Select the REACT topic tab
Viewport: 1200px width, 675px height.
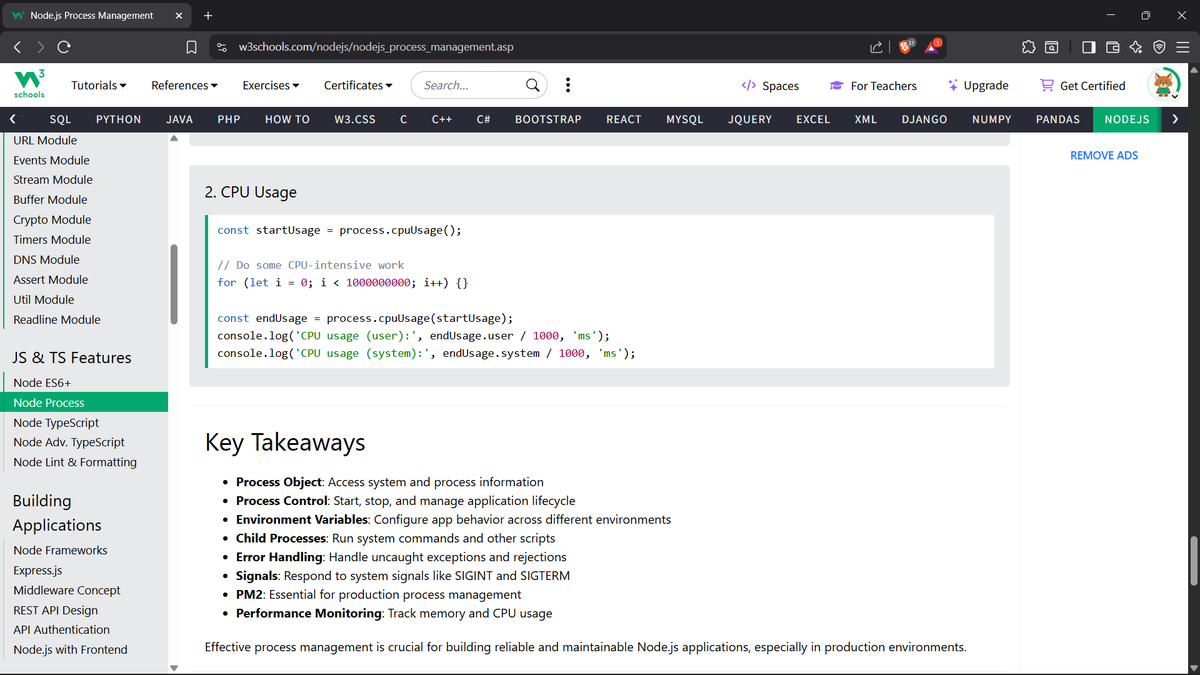pyautogui.click(x=624, y=119)
